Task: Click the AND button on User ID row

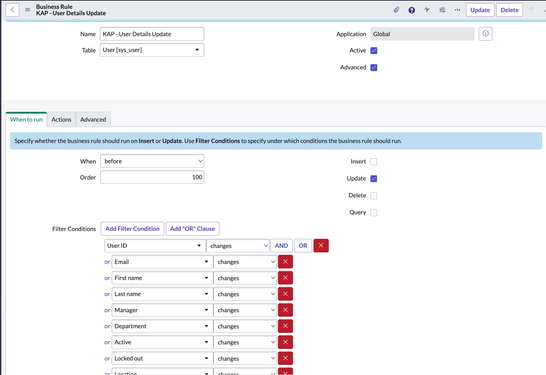Action: pyautogui.click(x=281, y=245)
